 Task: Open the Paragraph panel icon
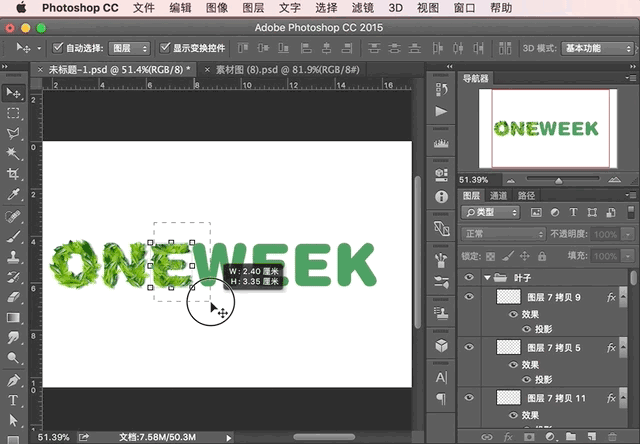[x=441, y=398]
